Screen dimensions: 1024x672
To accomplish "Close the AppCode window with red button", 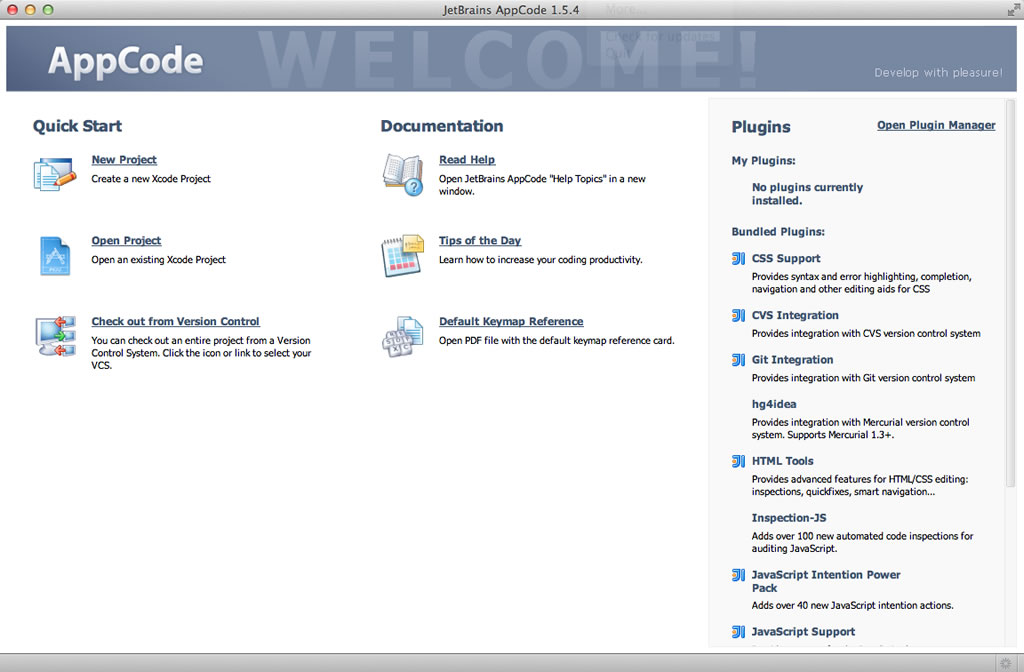I will tap(12, 10).
